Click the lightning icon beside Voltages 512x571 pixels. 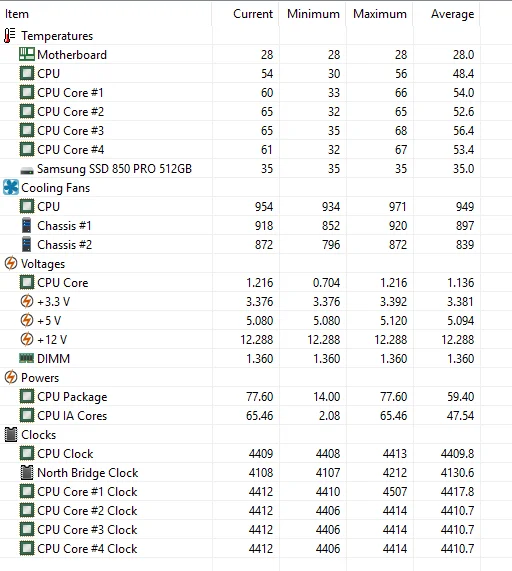pos(11,263)
